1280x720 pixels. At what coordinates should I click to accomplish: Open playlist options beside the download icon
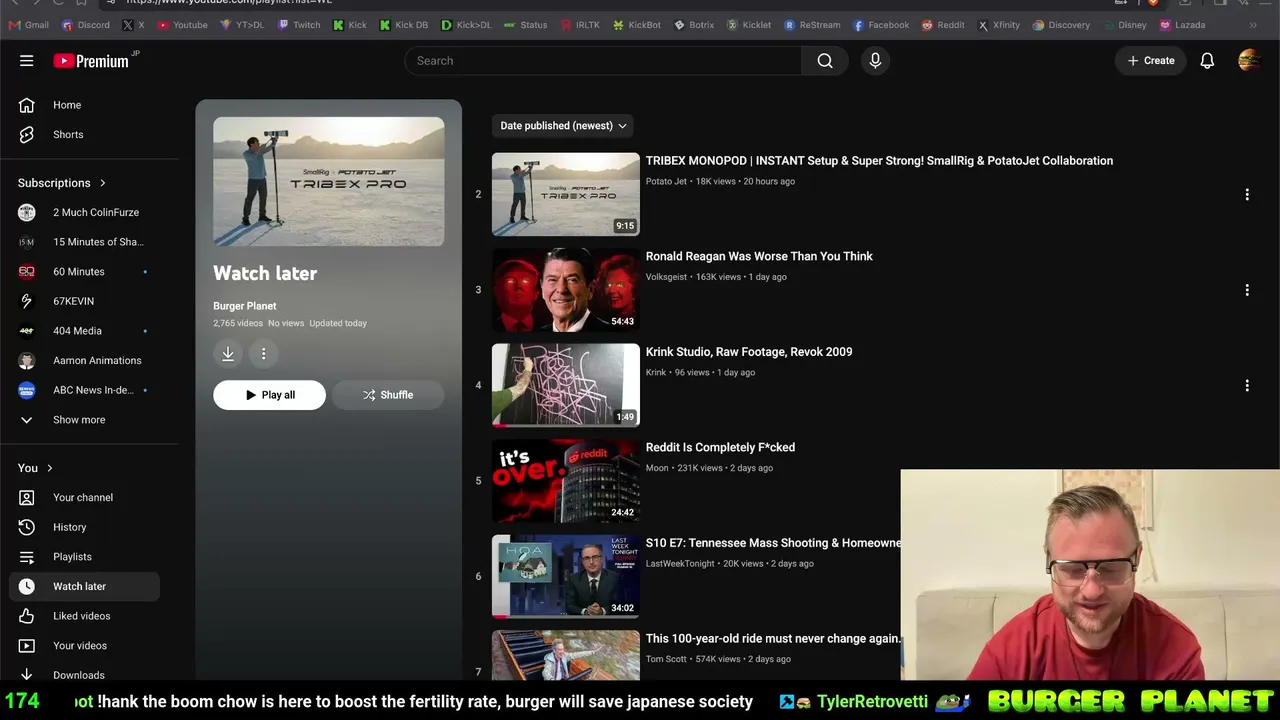click(263, 353)
